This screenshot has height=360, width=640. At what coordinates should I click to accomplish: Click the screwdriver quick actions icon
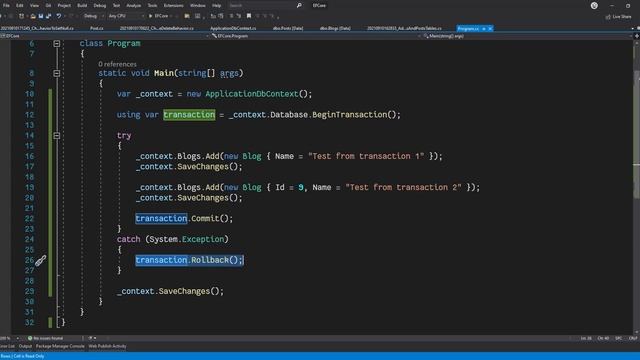point(40,260)
